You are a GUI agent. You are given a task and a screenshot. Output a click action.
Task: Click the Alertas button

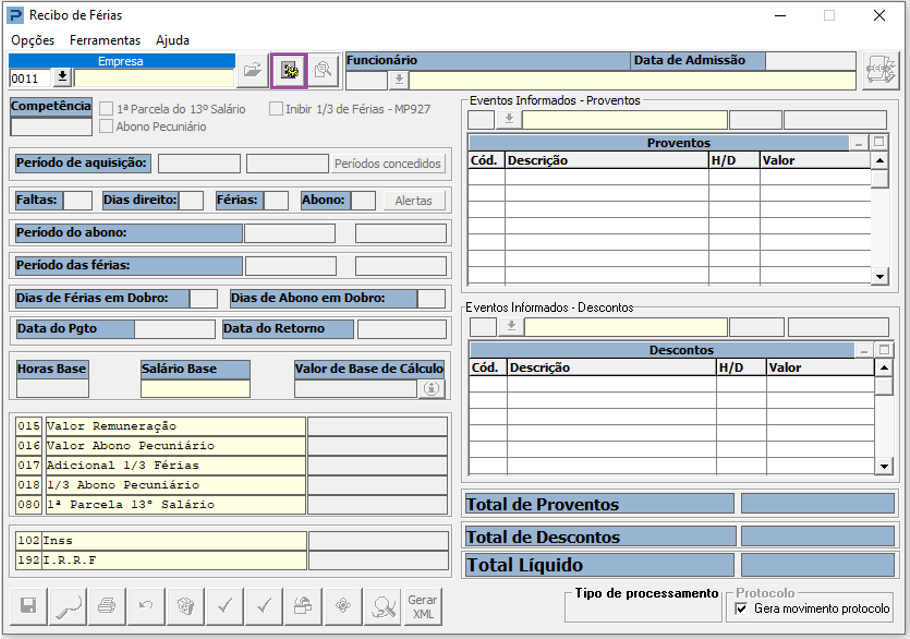point(413,201)
